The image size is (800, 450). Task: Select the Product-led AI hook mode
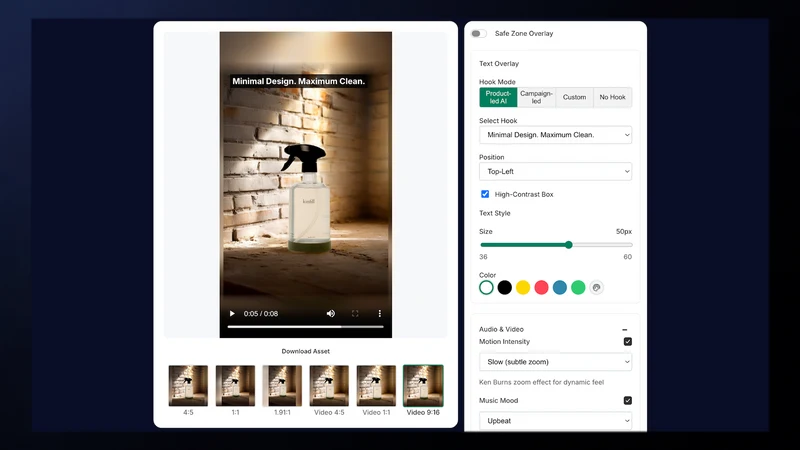click(x=498, y=97)
